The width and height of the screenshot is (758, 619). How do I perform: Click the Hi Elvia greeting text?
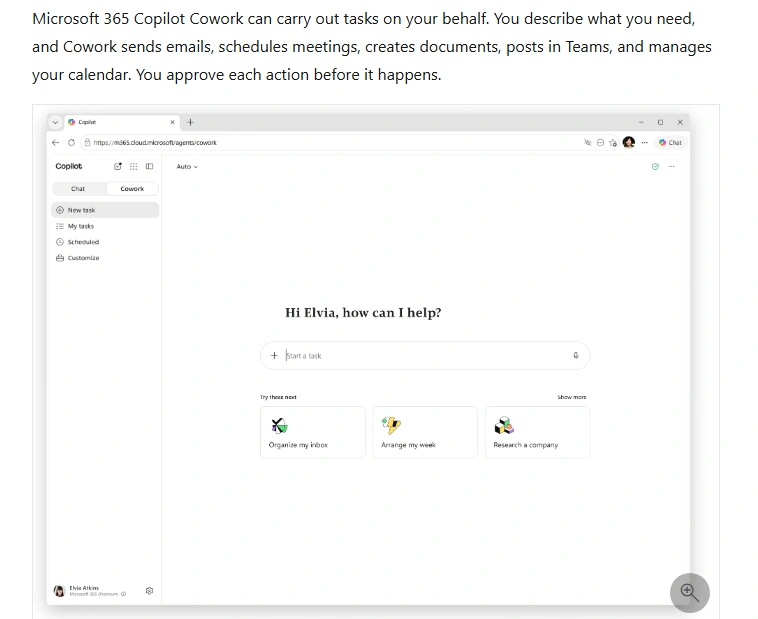(363, 313)
